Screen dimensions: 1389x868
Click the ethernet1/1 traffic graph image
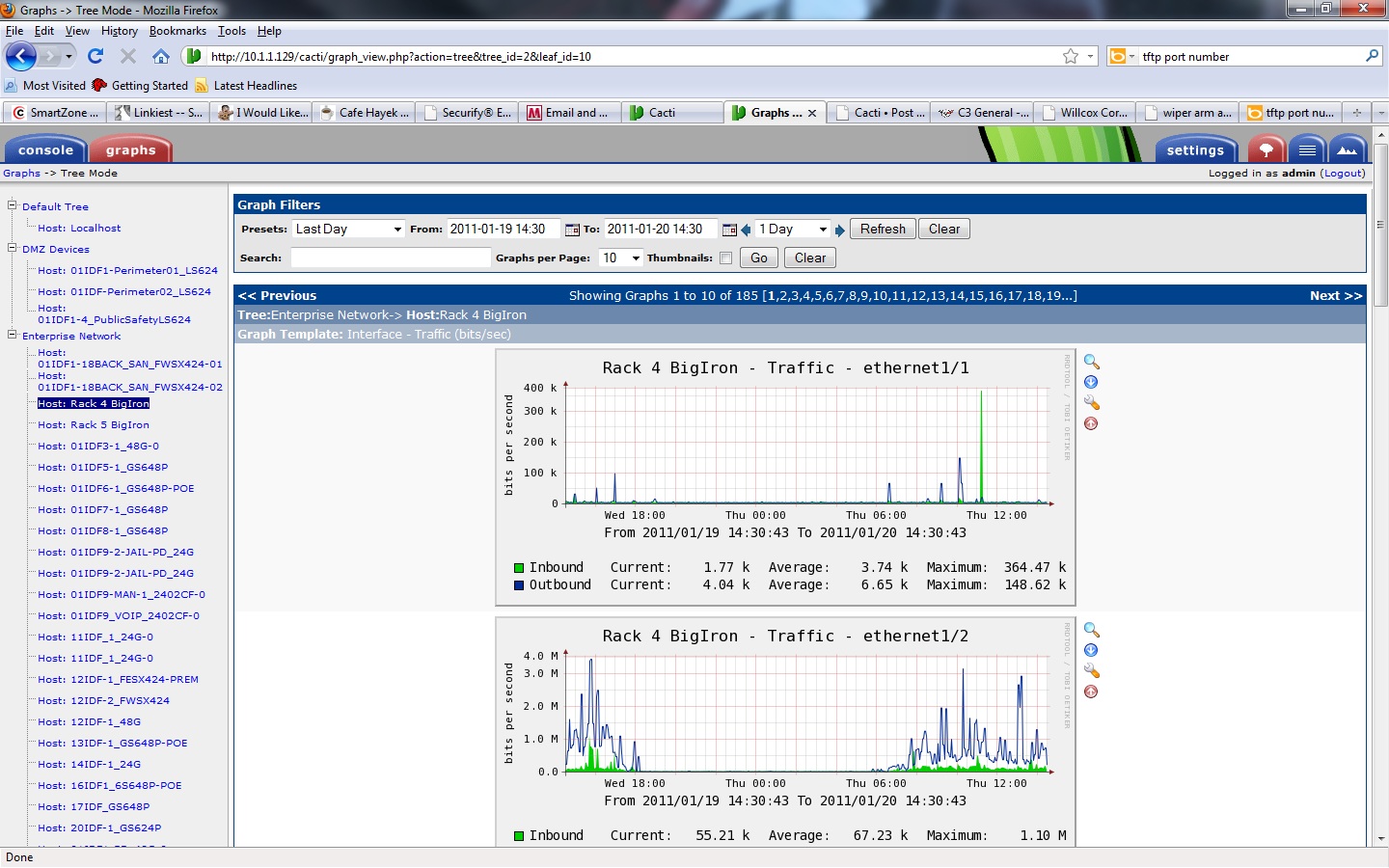point(785,477)
